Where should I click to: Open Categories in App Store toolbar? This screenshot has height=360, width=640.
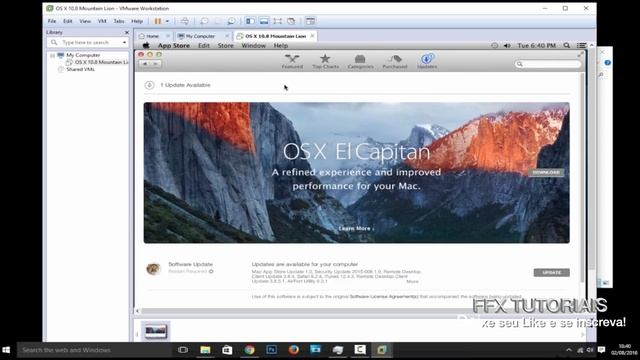click(x=360, y=61)
